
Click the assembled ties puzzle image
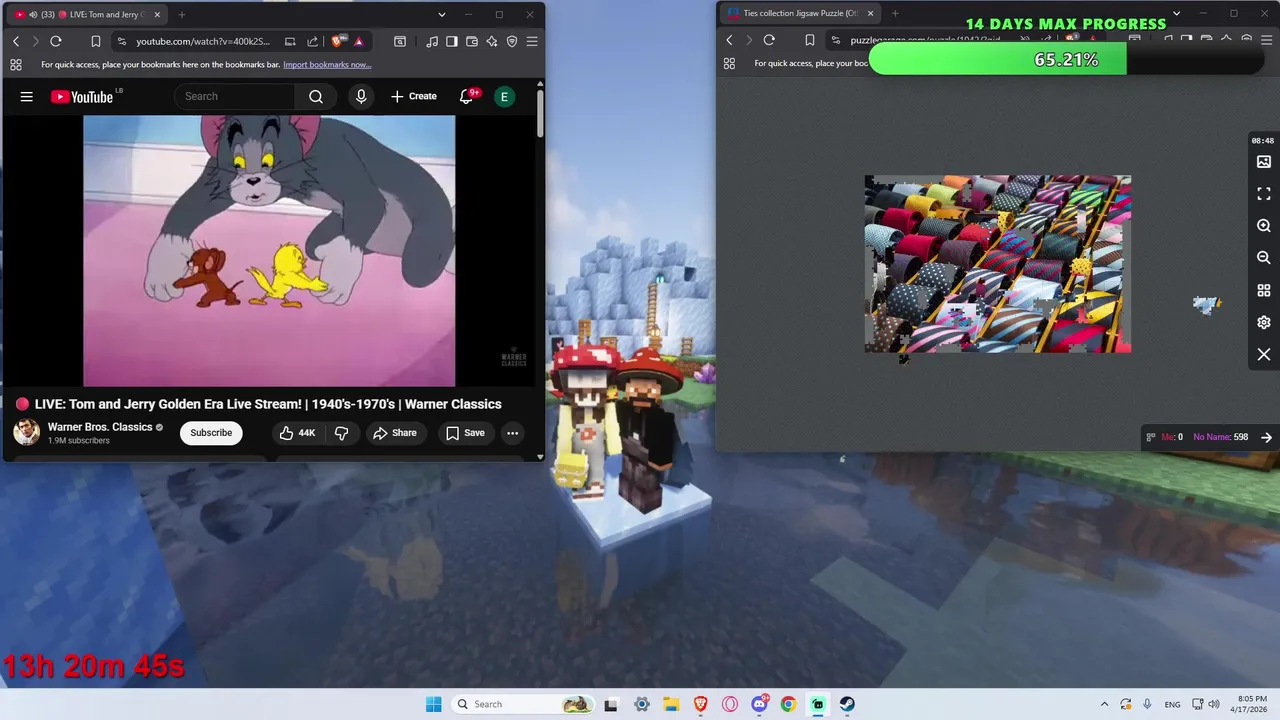point(998,264)
